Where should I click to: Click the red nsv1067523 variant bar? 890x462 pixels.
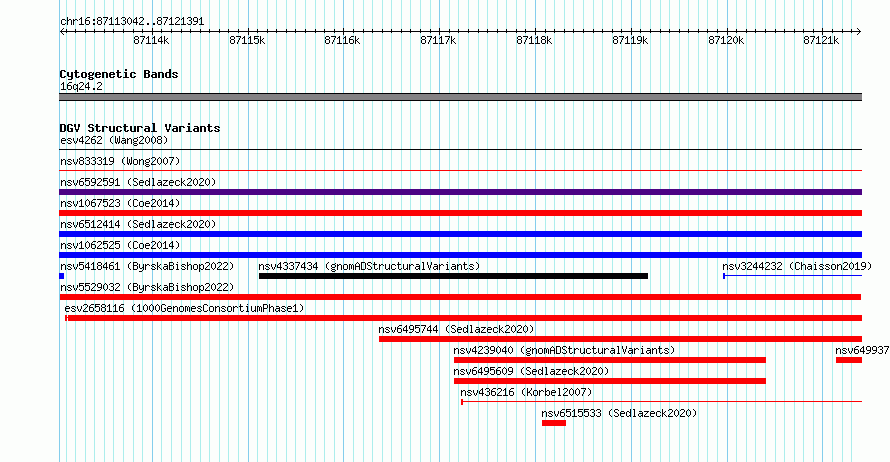[460, 213]
